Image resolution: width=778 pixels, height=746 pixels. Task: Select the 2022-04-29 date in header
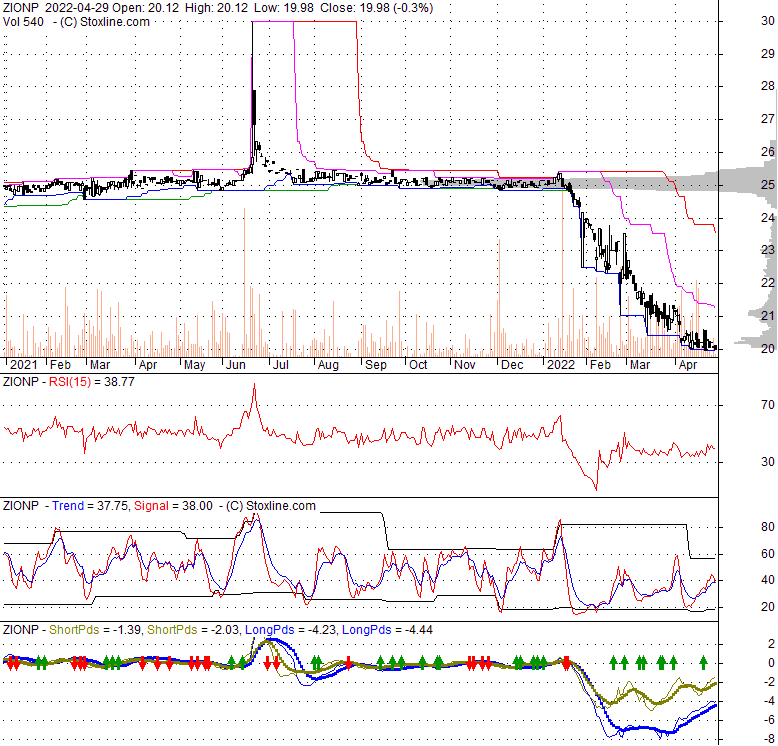pyautogui.click(x=77, y=8)
